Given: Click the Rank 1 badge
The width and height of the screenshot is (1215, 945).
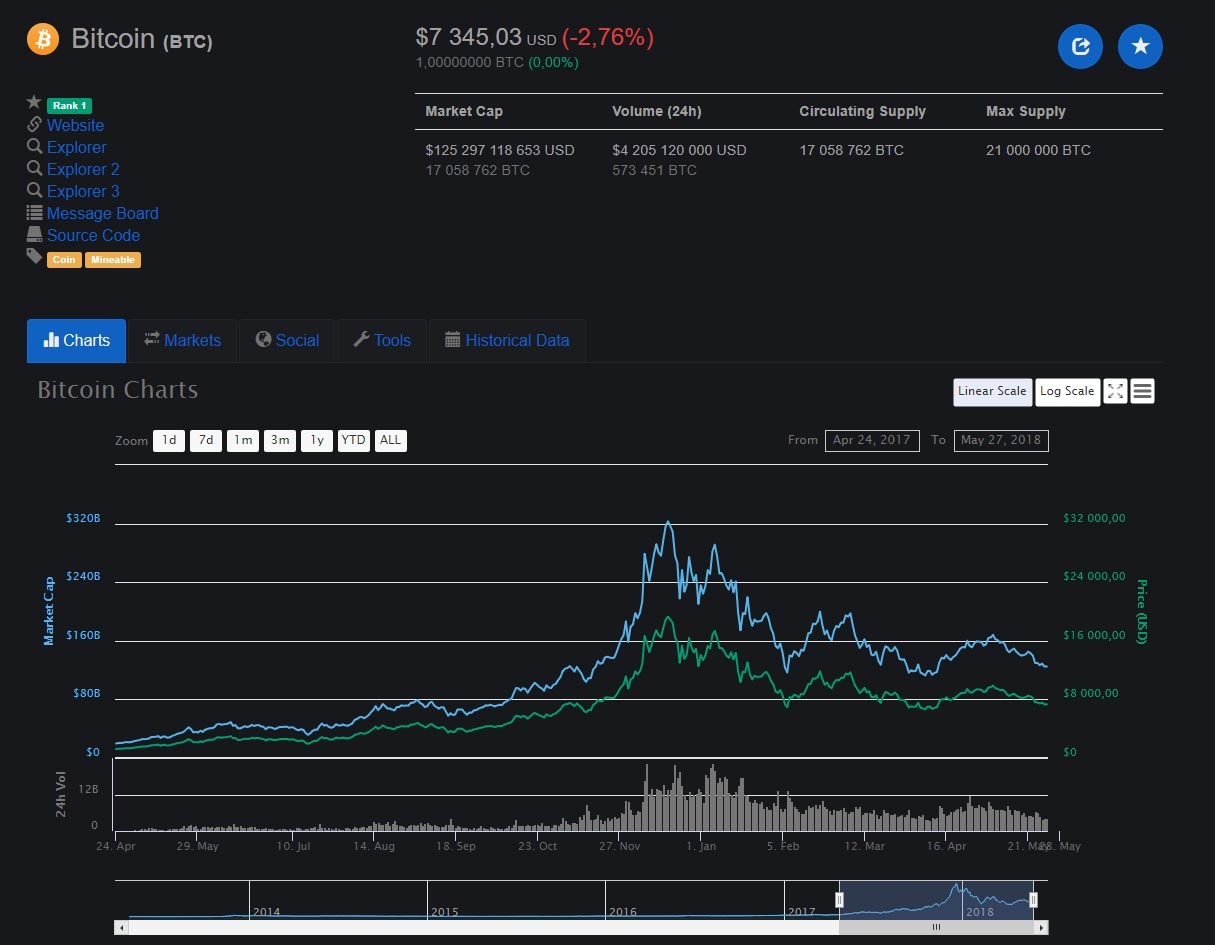Looking at the screenshot, I should [69, 105].
